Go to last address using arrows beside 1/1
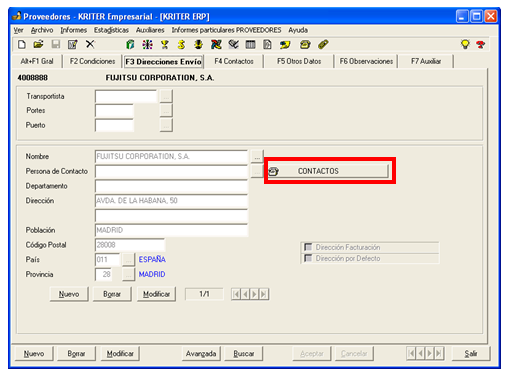The width and height of the screenshot is (517, 377). click(264, 294)
